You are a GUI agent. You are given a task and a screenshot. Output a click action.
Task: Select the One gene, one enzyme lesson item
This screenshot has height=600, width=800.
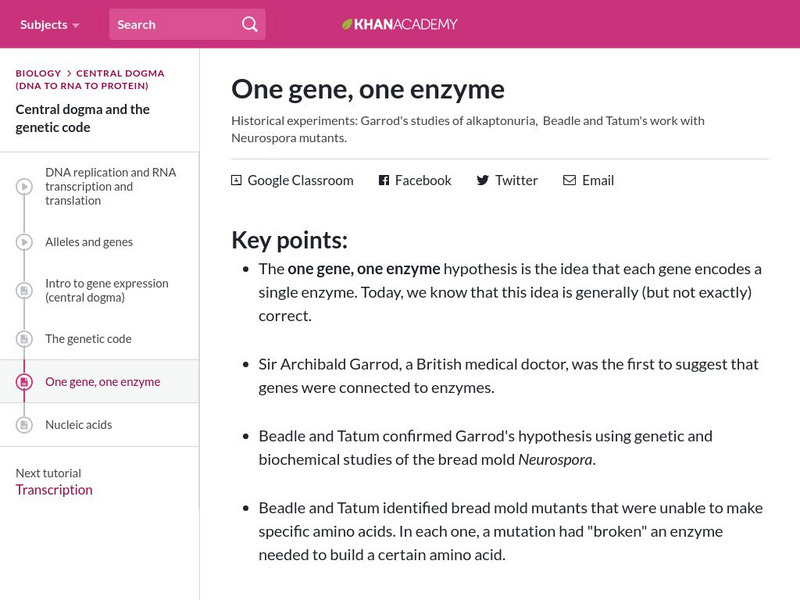[x=102, y=381]
